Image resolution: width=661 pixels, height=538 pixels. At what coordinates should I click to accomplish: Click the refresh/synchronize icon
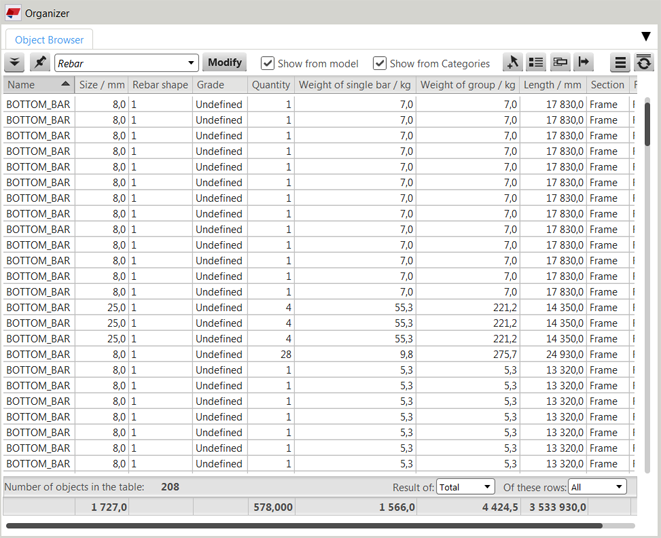644,63
